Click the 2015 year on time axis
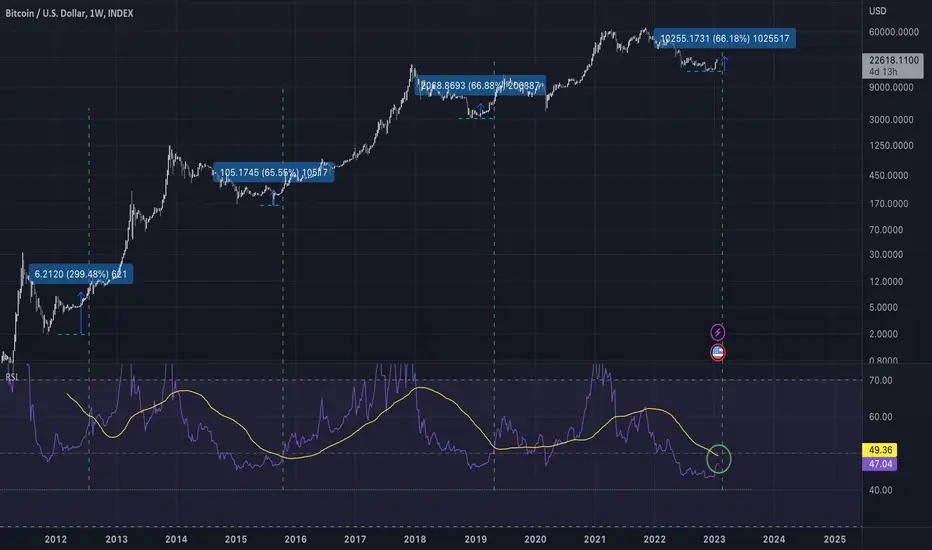This screenshot has height=550, width=932. click(236, 539)
